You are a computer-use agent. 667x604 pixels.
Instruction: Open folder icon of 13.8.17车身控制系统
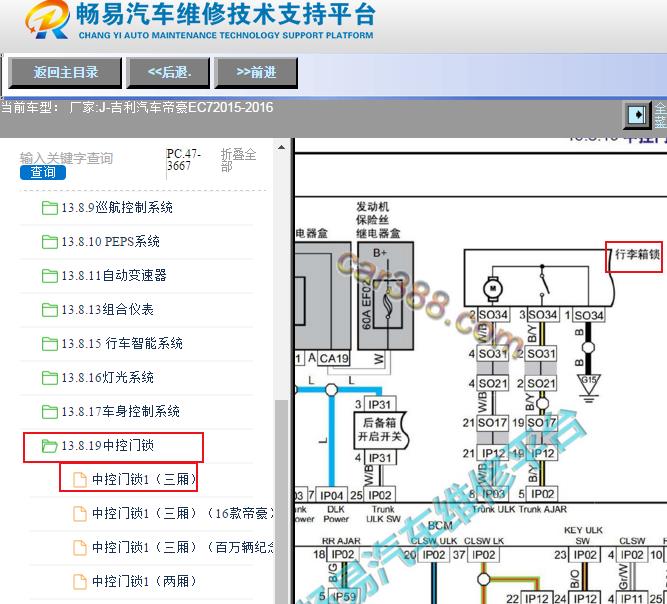point(50,412)
